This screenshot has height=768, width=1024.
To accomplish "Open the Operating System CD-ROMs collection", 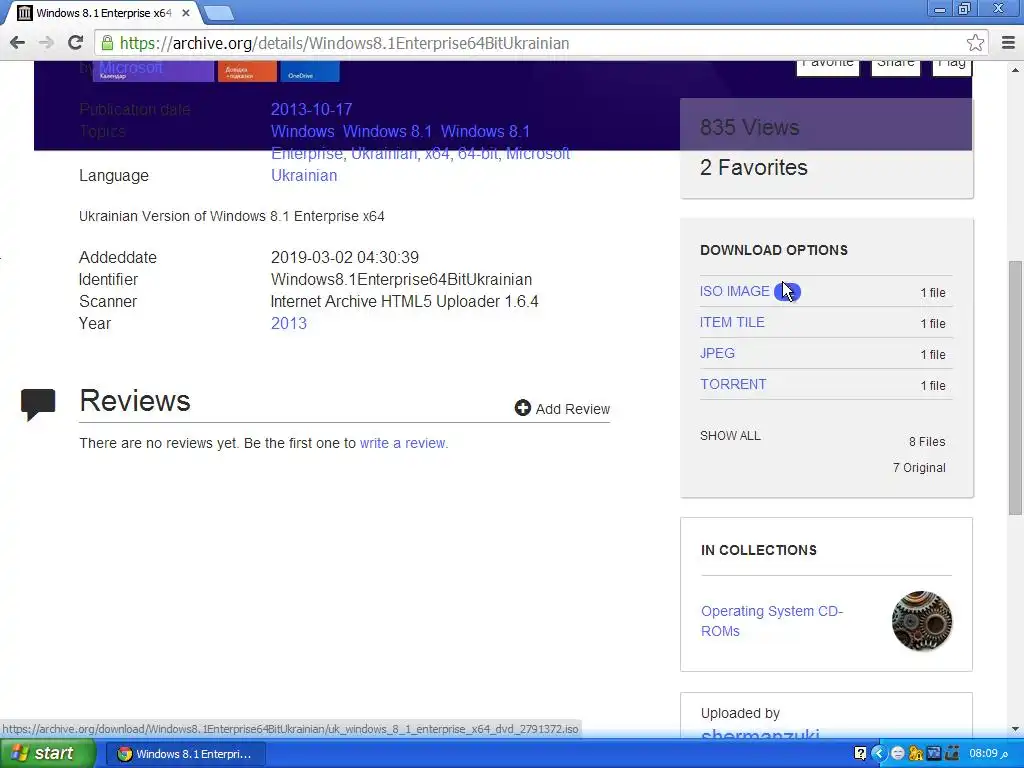I will tap(772, 621).
